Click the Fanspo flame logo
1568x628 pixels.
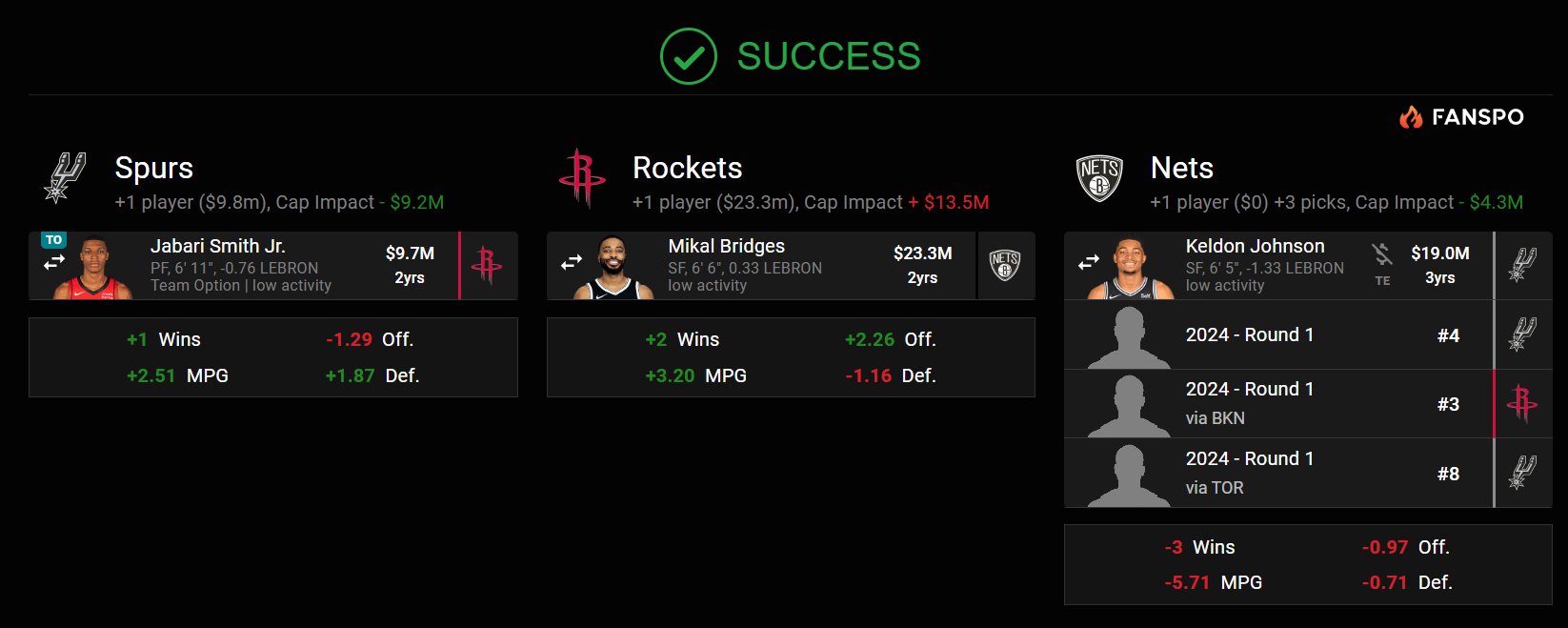1410,117
